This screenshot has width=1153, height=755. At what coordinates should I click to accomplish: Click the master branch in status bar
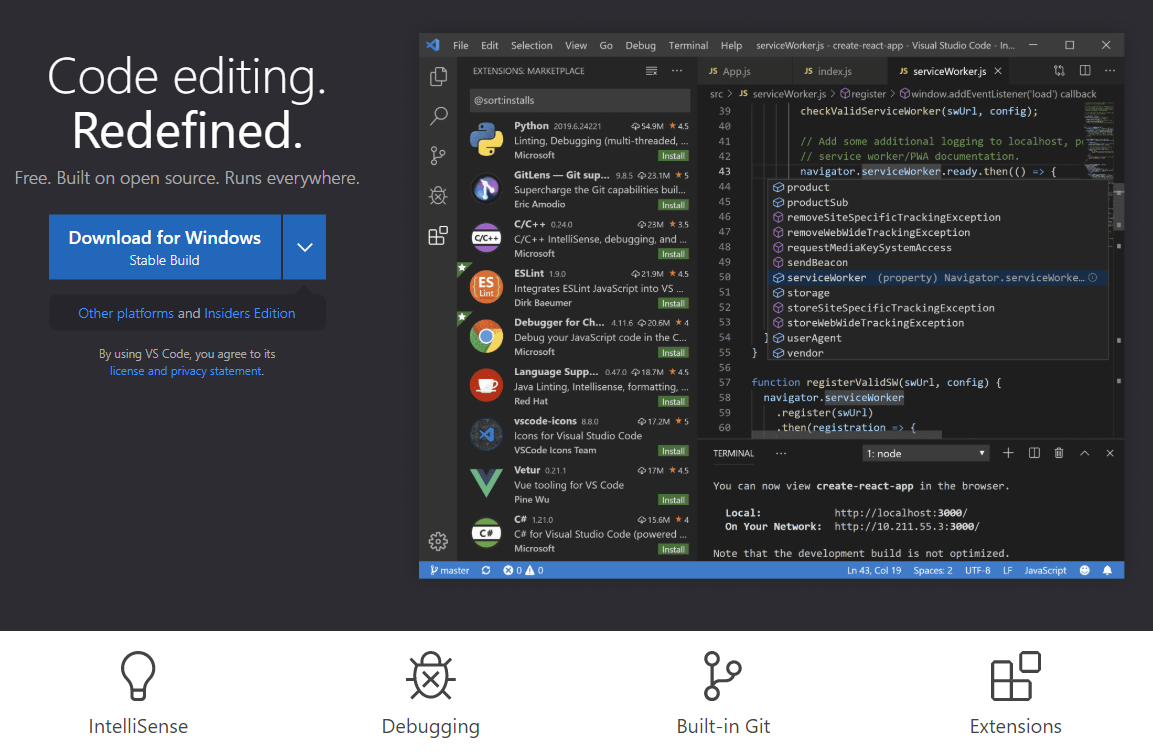449,570
